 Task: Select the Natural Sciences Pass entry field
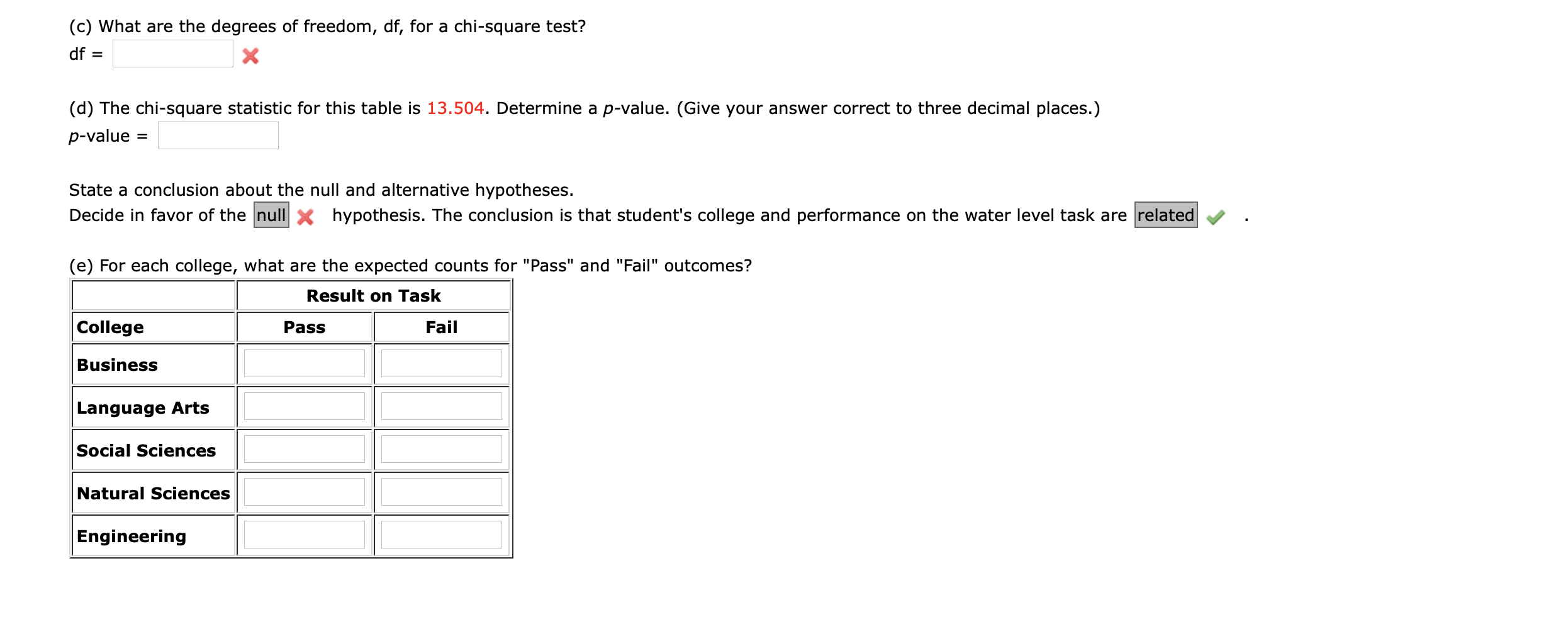point(304,492)
